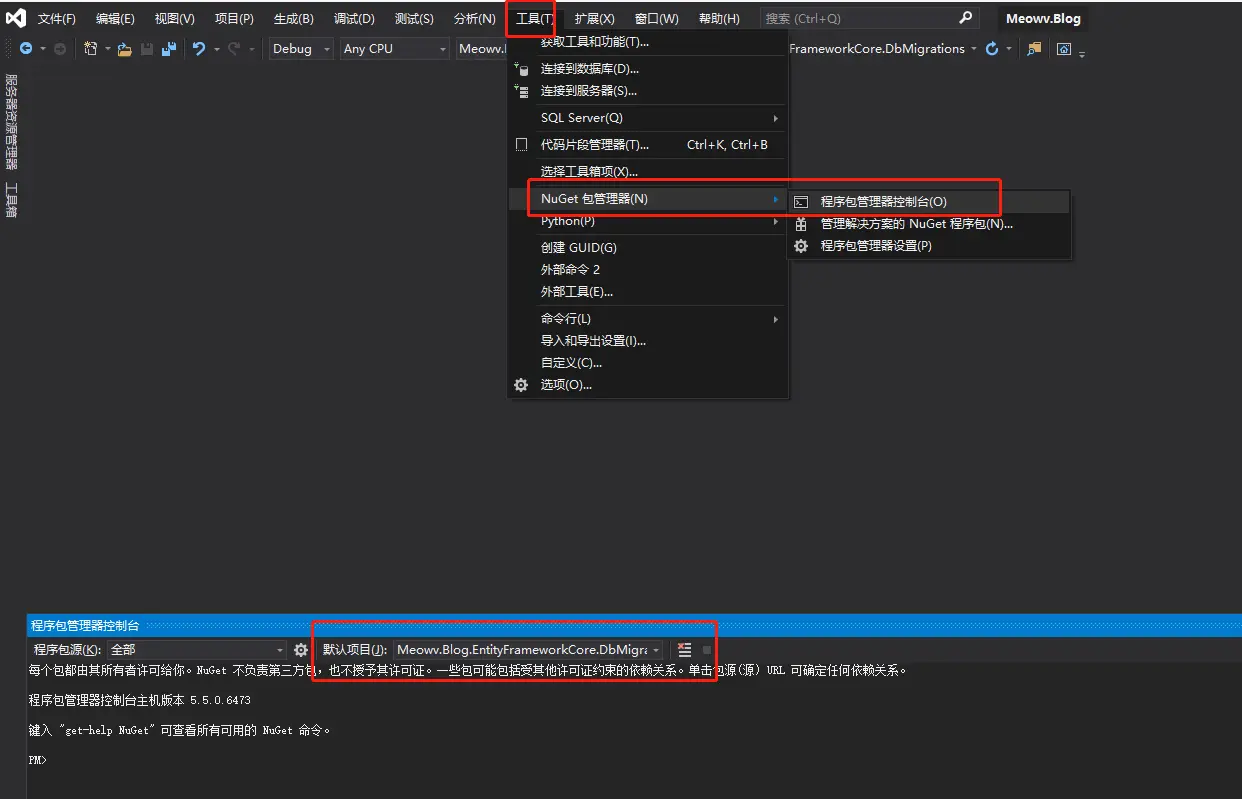Click the toolbar icon after refresh dropdown

click(1034, 49)
